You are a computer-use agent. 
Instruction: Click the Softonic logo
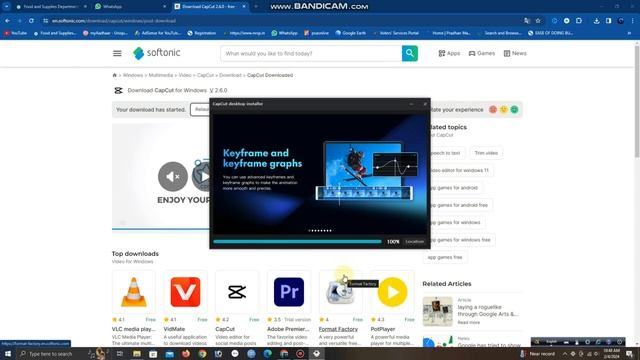click(x=156, y=53)
